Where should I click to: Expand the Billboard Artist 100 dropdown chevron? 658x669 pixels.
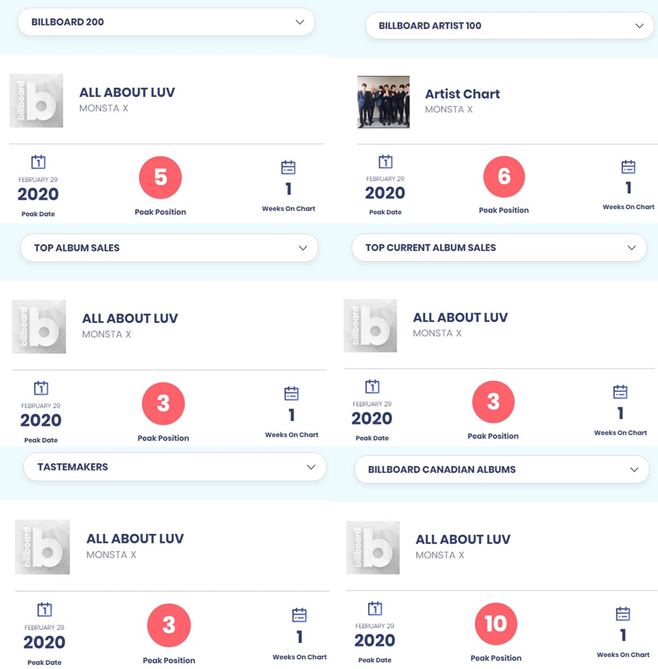click(639, 26)
